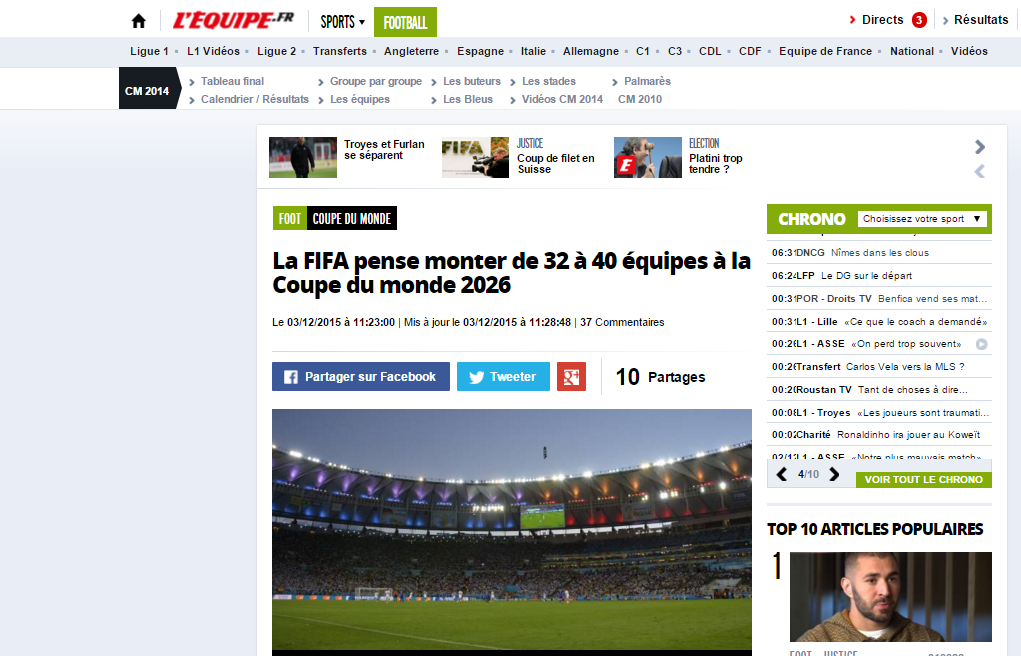1021x656 pixels.
Task: Show next headlines with right carousel arrow
Action: click(979, 147)
